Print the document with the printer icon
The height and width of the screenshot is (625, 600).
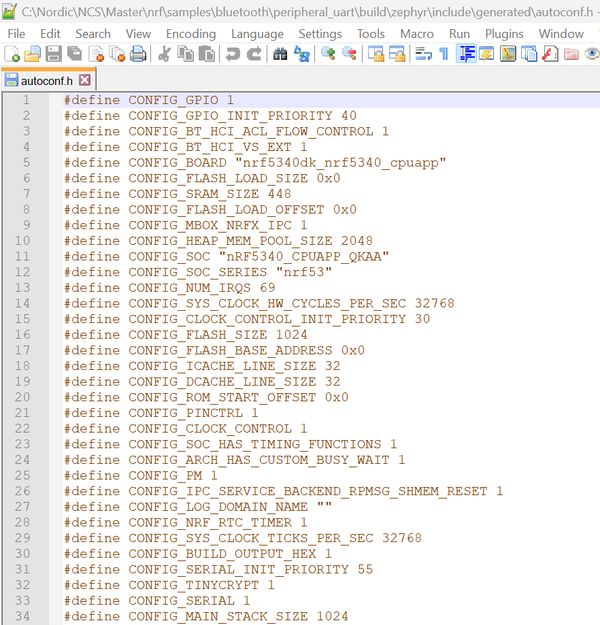[x=138, y=54]
